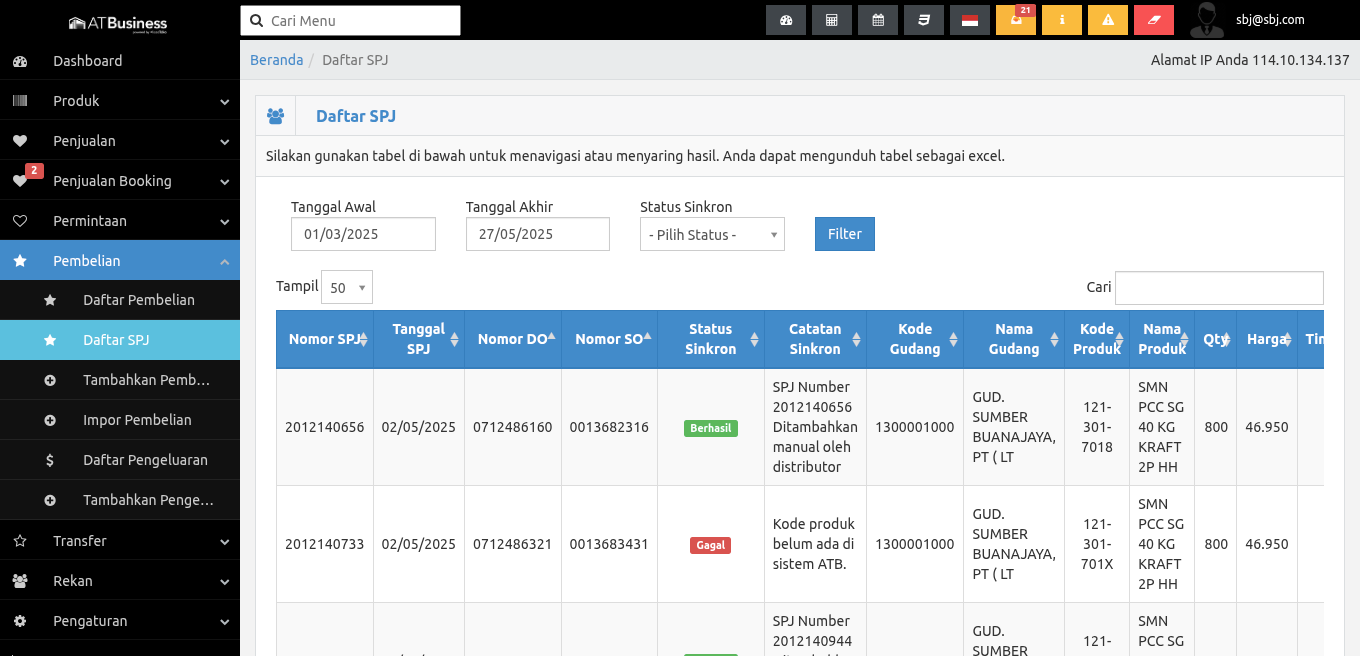Sort table by Status Sinkron column

[711, 339]
